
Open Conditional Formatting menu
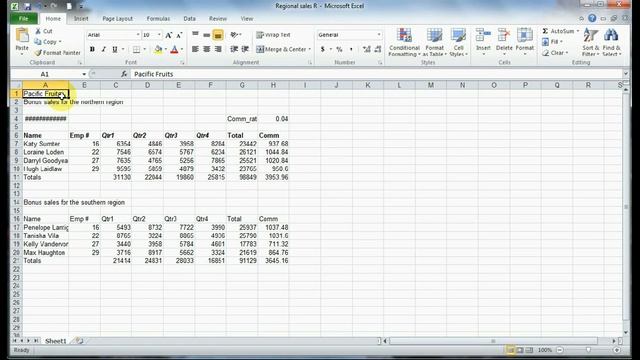(x=404, y=42)
